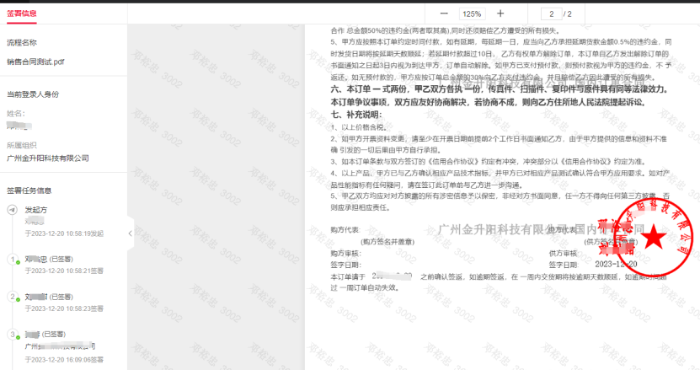Open the 销售合同测试.pdf file name

[35, 62]
